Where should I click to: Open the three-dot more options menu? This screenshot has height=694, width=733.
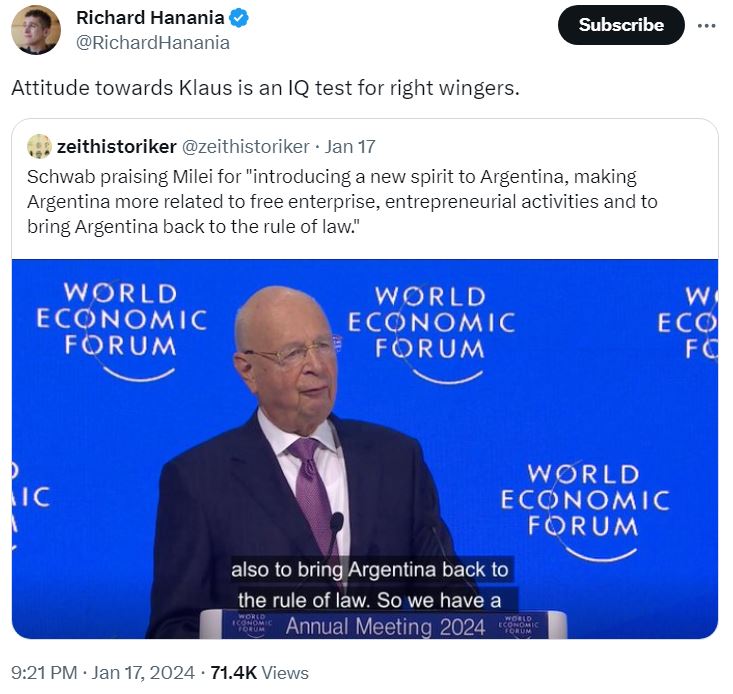(706, 26)
